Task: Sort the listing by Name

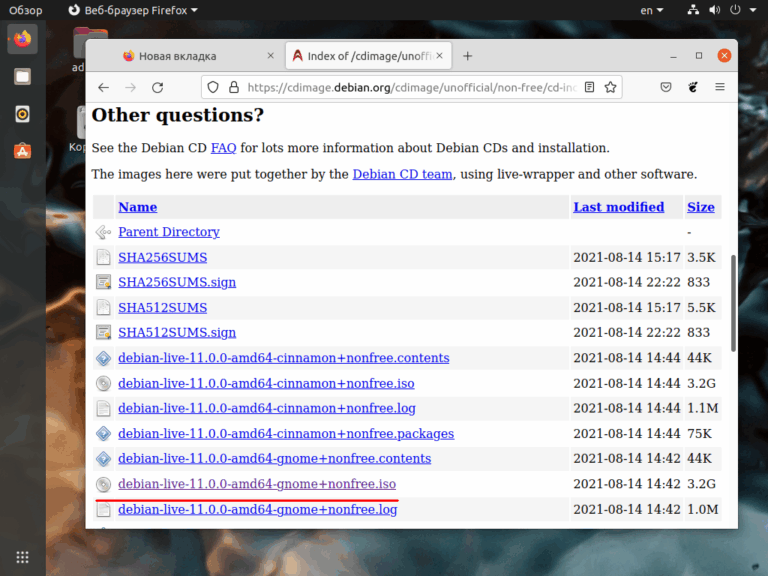Action: click(x=138, y=207)
